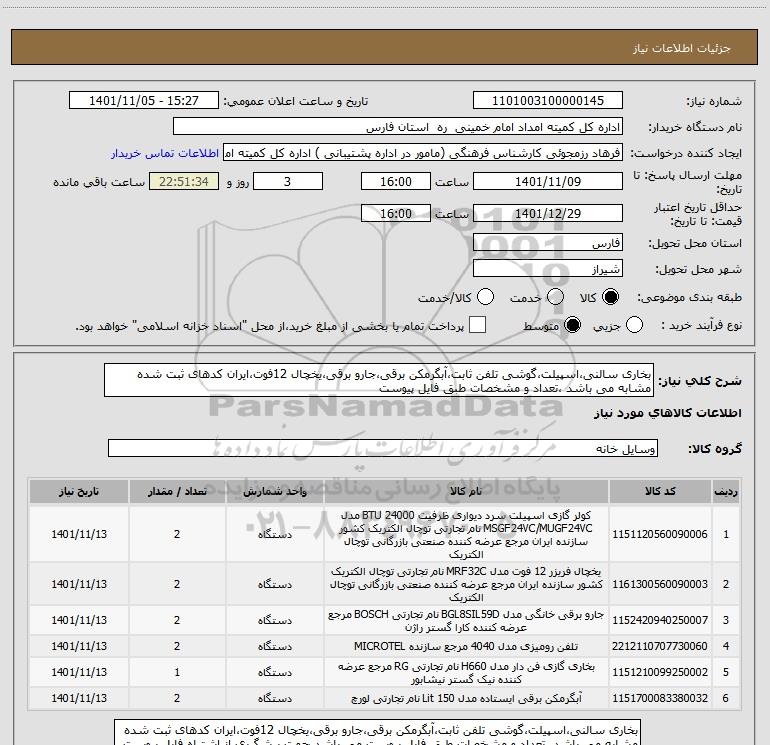Click the تاریخ نیاز column header
The width and height of the screenshot is (770, 745).
pos(79,492)
